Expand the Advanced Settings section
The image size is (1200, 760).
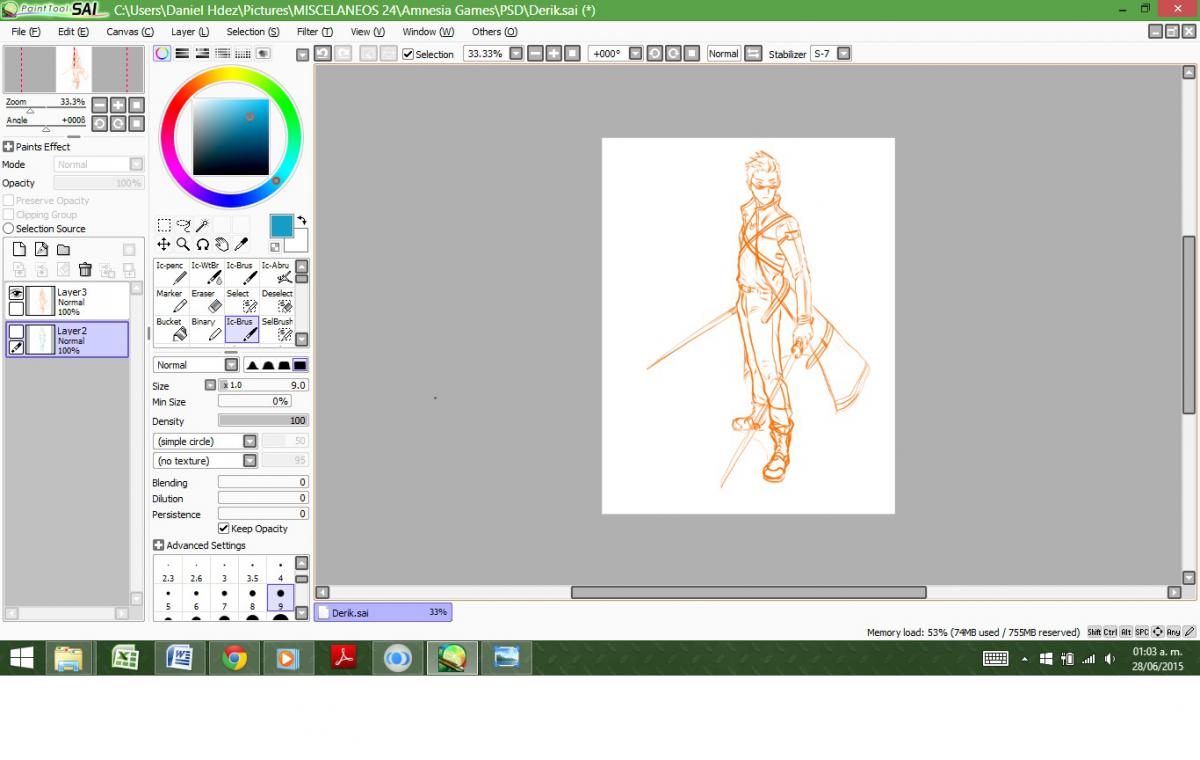159,546
